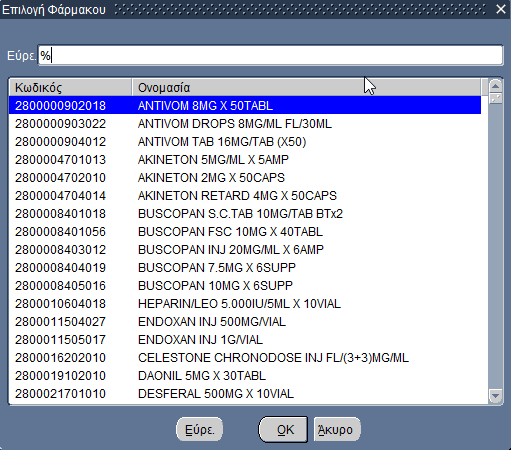Image resolution: width=511 pixels, height=450 pixels.
Task: Select DAONIL 5MG X 30TABL
Action: pos(245,376)
